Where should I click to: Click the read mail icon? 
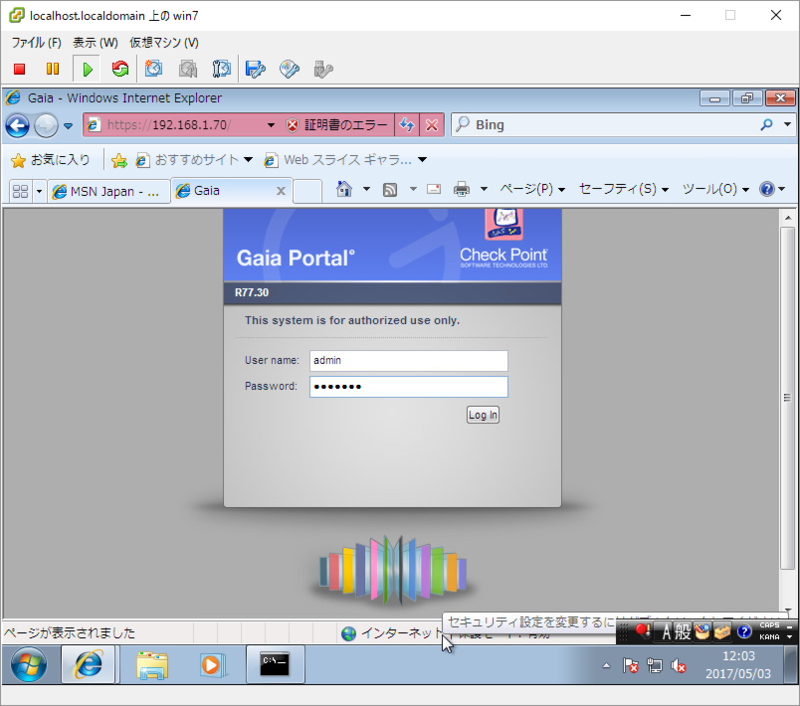(x=434, y=189)
